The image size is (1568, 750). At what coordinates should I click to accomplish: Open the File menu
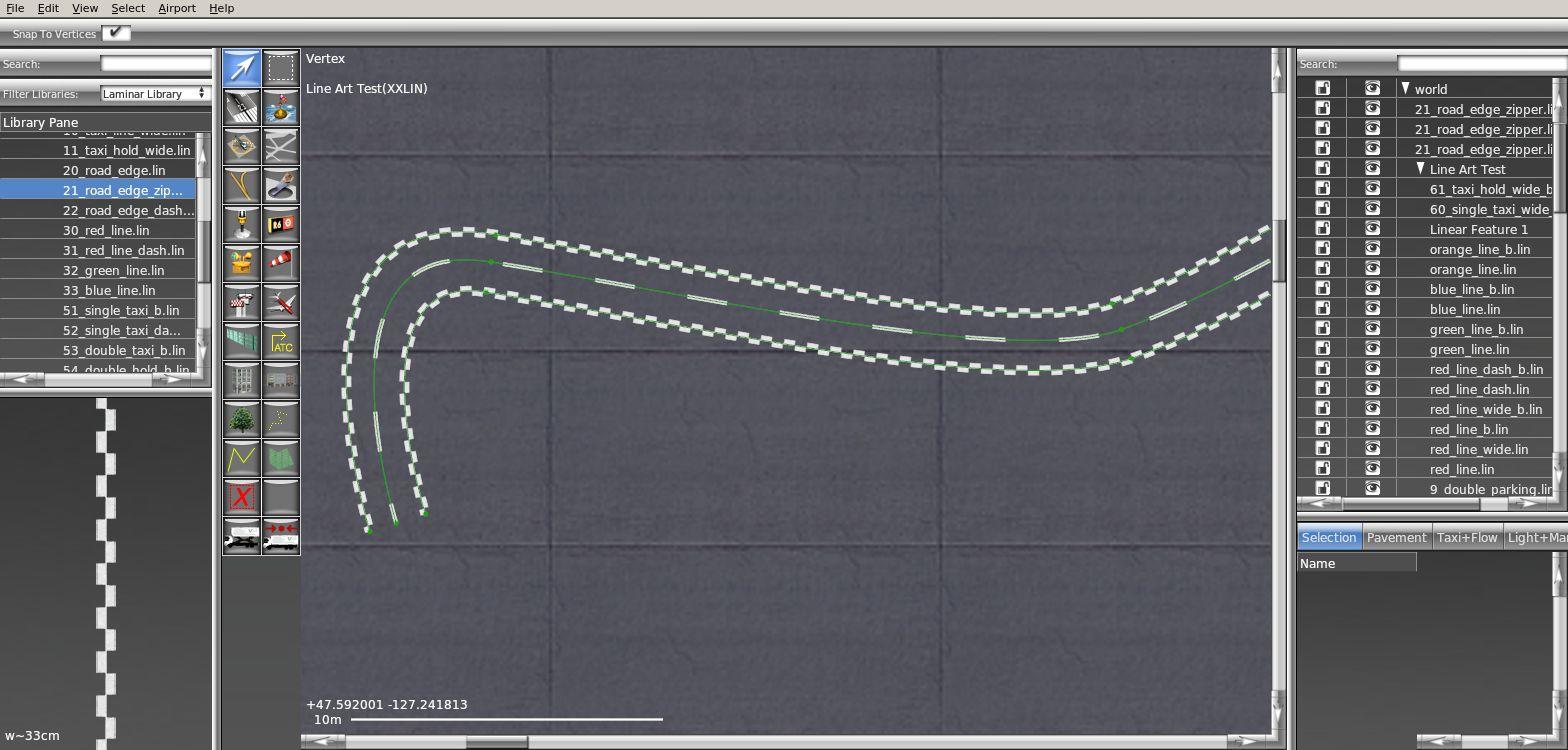(x=15, y=8)
